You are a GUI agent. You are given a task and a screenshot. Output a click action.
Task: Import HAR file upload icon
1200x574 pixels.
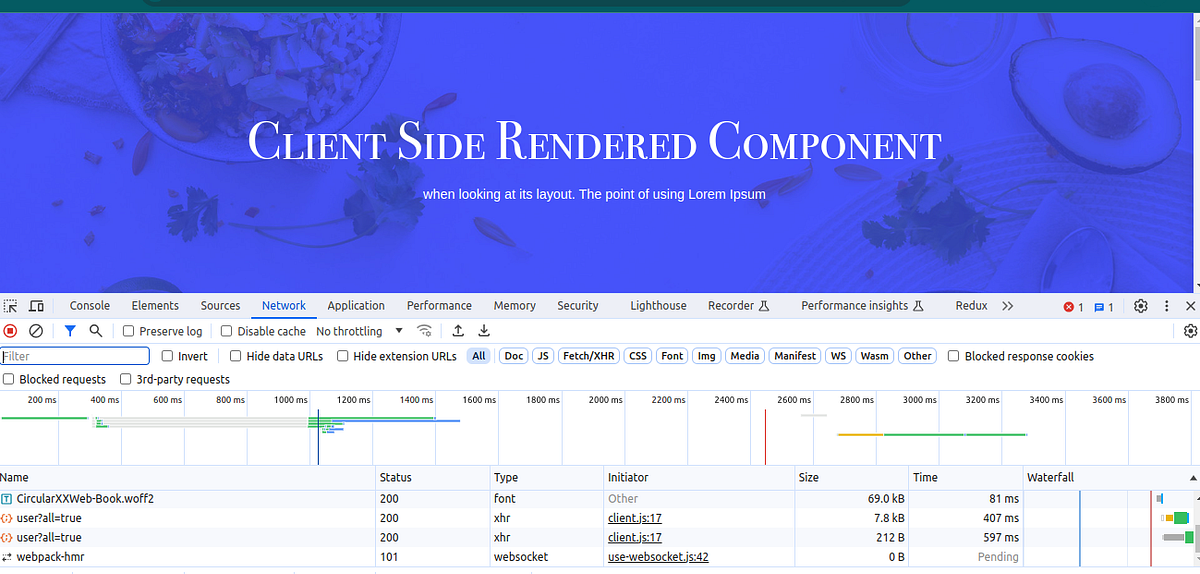[458, 331]
